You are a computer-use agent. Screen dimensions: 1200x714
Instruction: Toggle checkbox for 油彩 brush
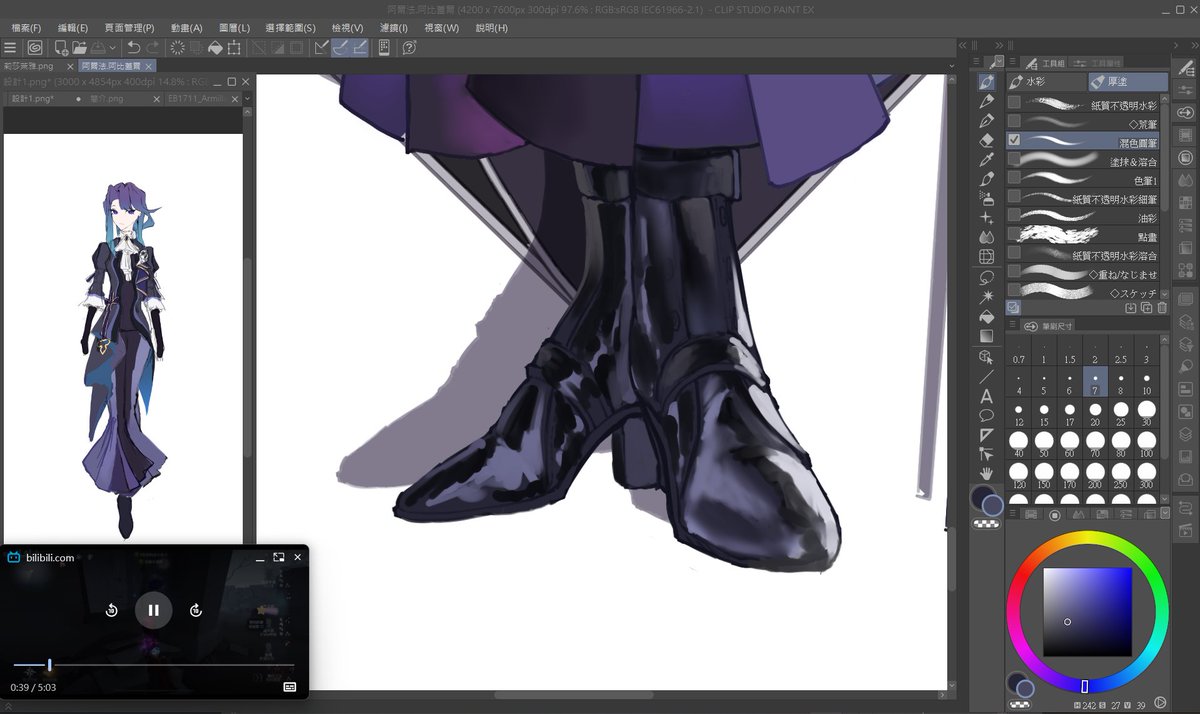1014,216
